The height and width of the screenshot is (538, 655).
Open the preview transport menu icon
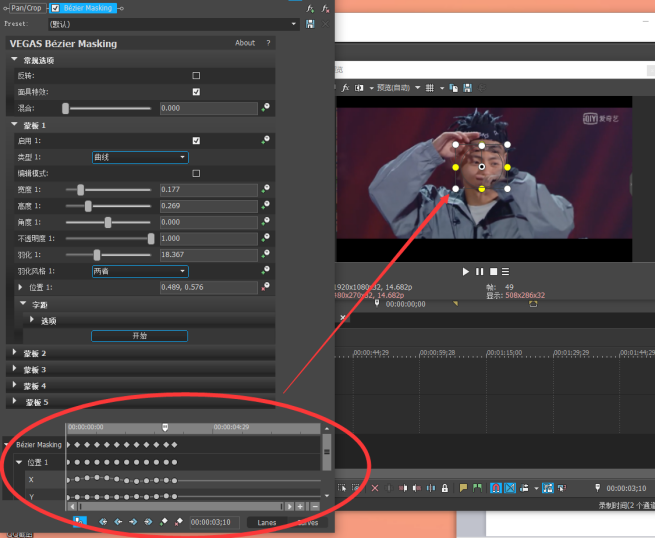point(505,272)
